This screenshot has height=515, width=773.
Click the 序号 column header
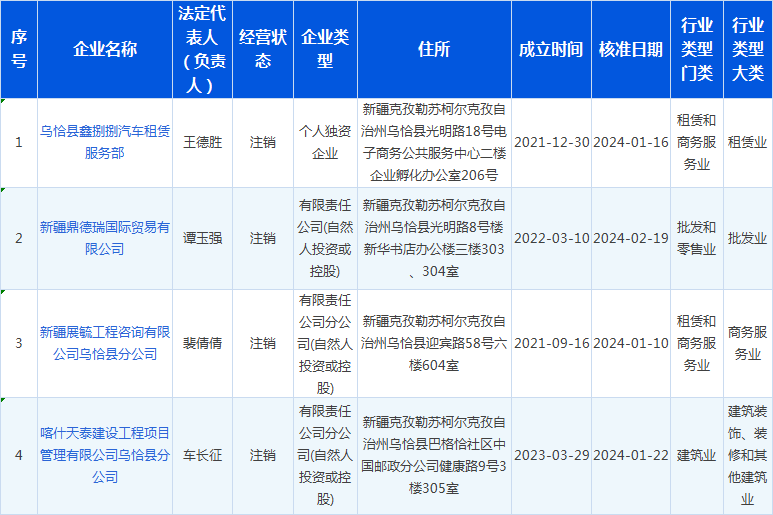[x=19, y=49]
